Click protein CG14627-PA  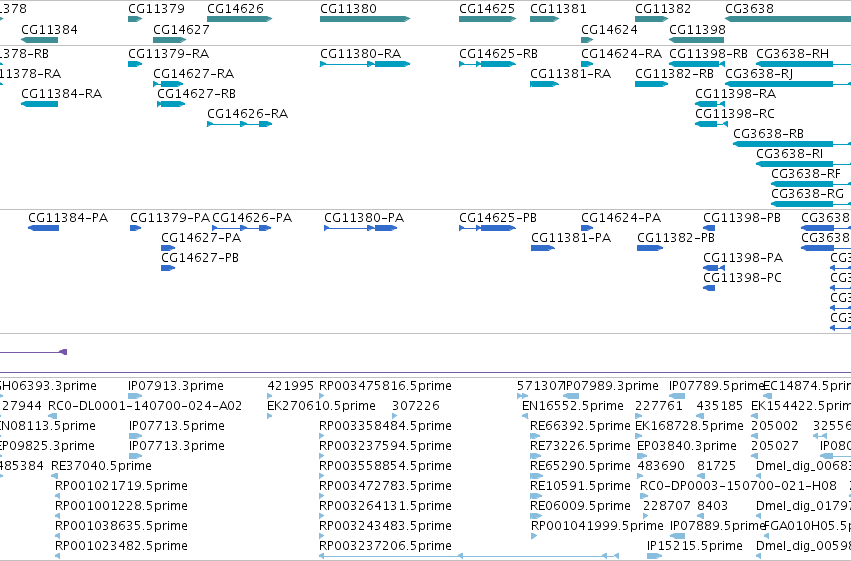[x=201, y=238]
